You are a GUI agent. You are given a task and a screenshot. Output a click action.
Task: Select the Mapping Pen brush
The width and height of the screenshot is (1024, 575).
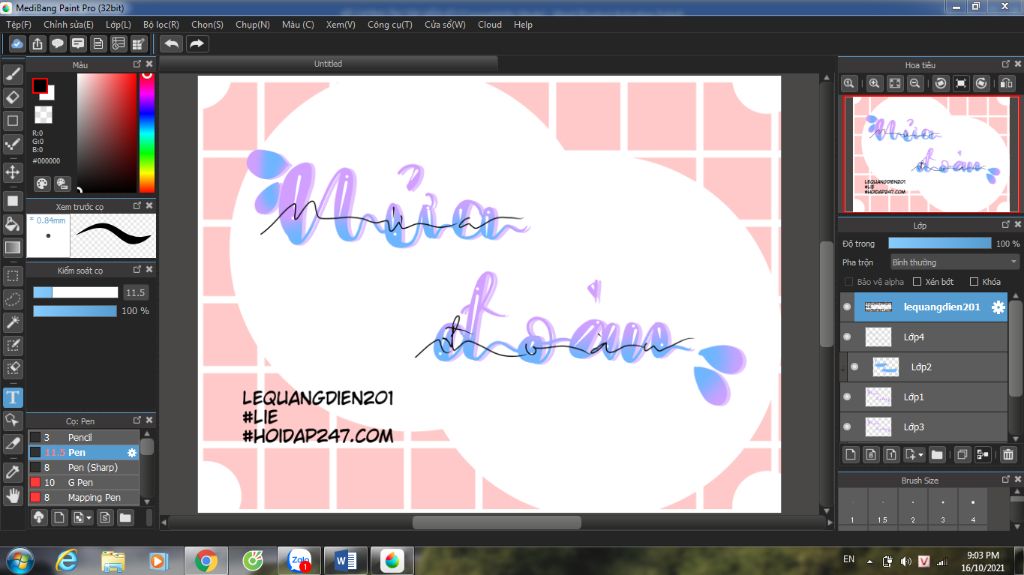(84, 497)
